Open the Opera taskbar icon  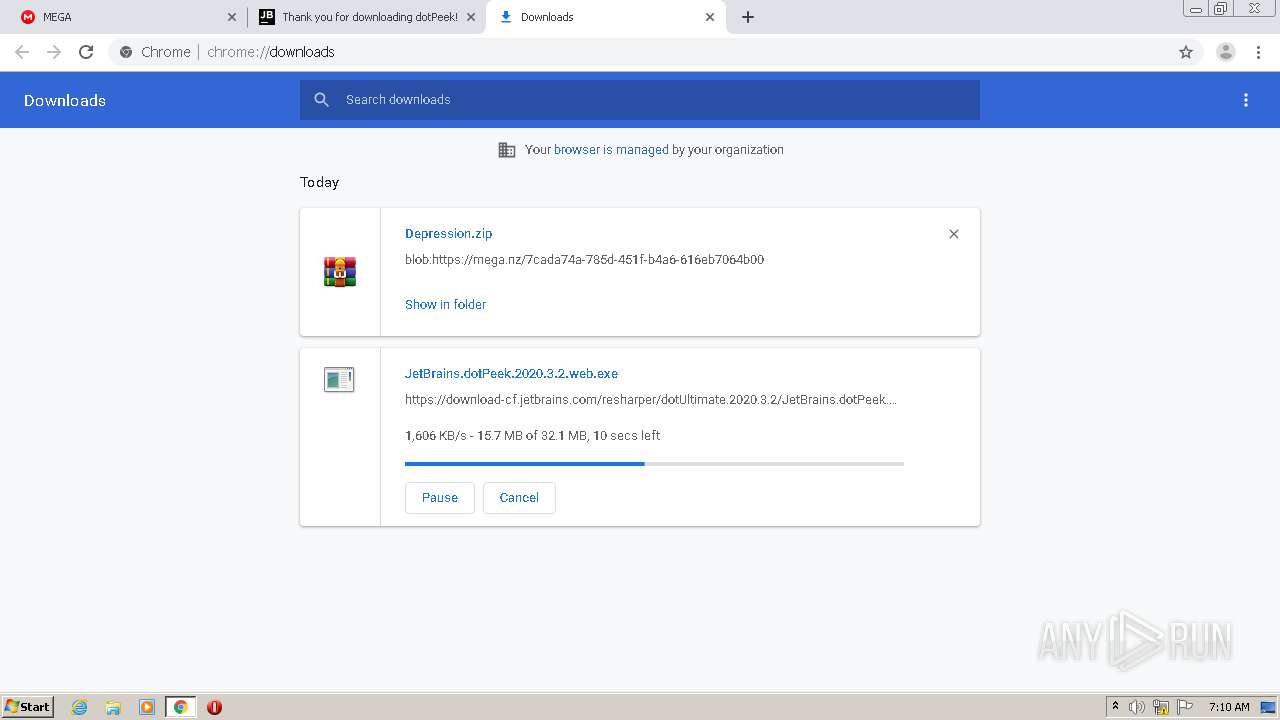(x=214, y=707)
